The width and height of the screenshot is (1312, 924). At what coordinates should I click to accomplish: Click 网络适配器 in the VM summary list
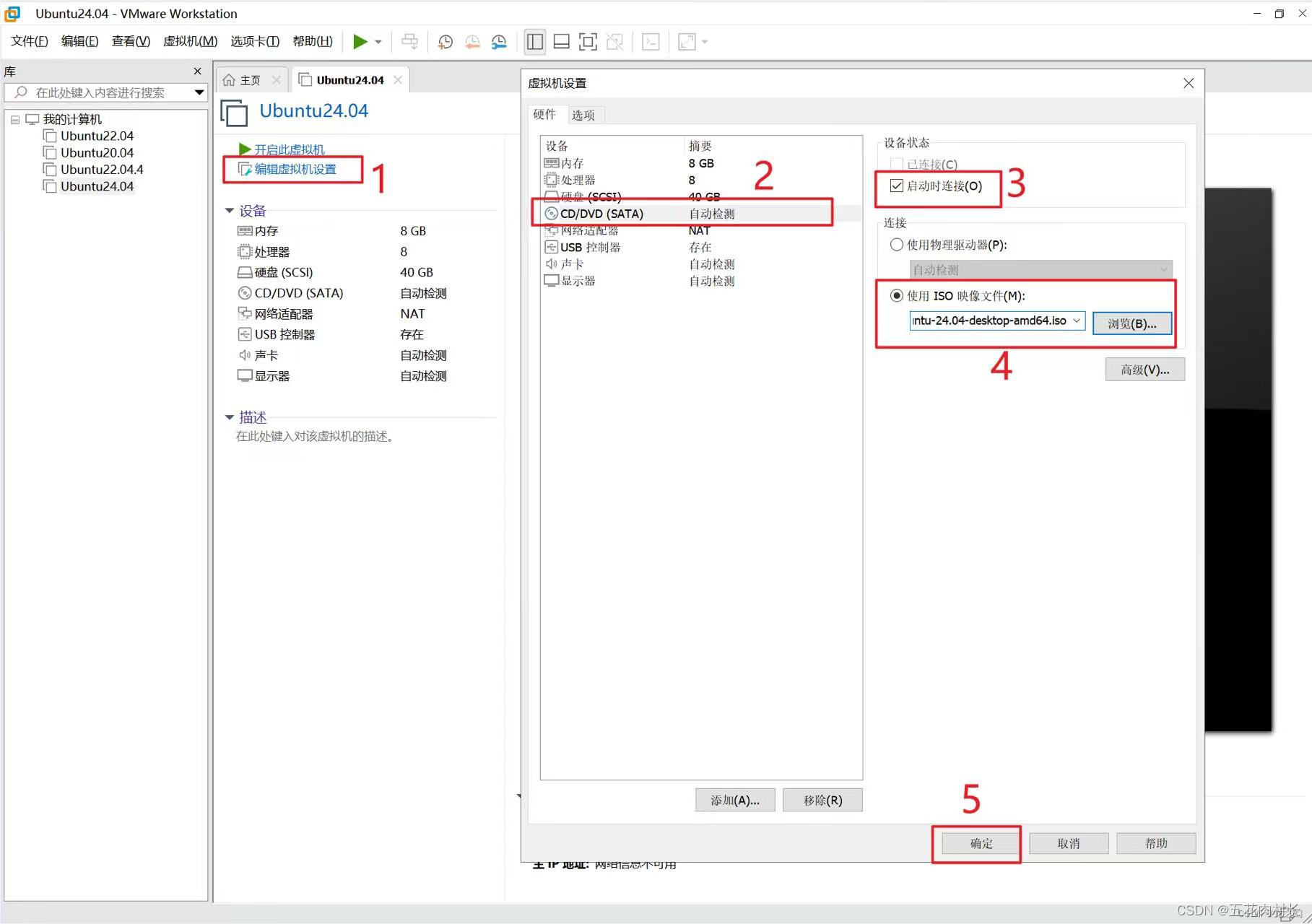284,314
